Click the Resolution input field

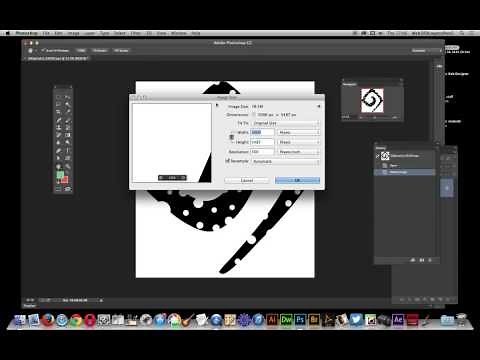click(x=262, y=152)
